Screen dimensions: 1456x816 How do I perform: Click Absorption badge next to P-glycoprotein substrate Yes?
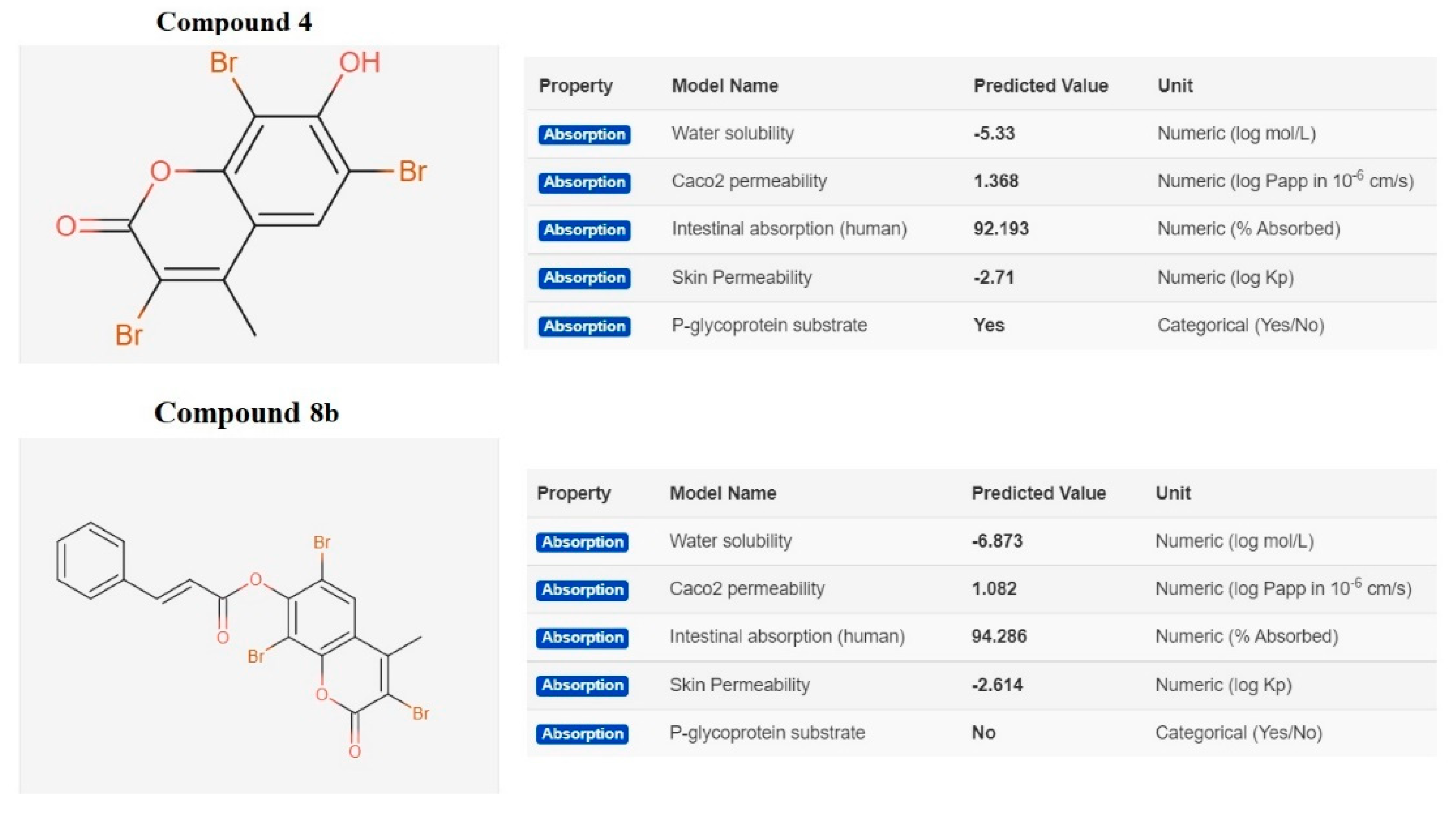pos(584,326)
